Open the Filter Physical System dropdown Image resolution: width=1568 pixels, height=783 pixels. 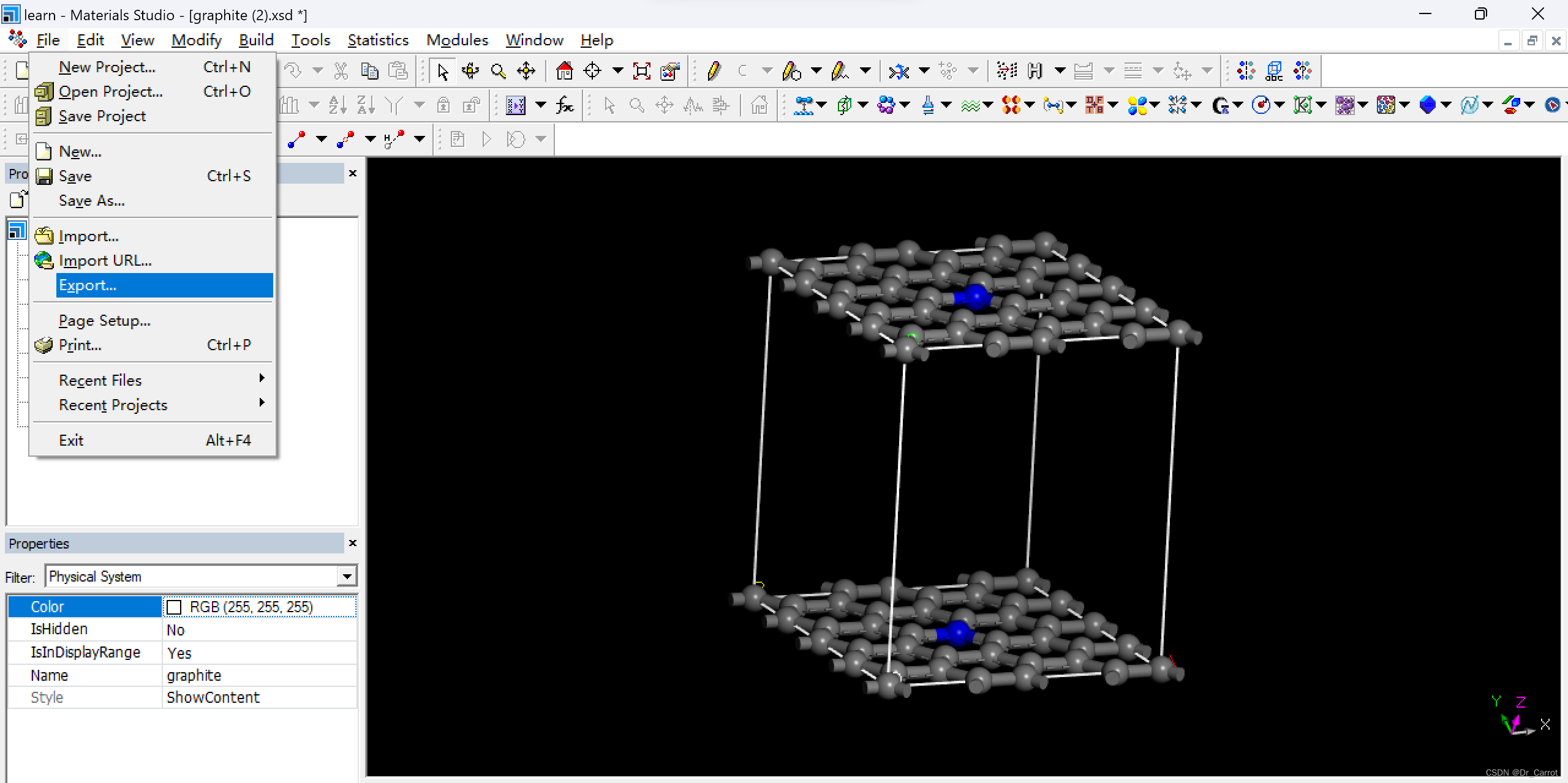pyautogui.click(x=347, y=576)
